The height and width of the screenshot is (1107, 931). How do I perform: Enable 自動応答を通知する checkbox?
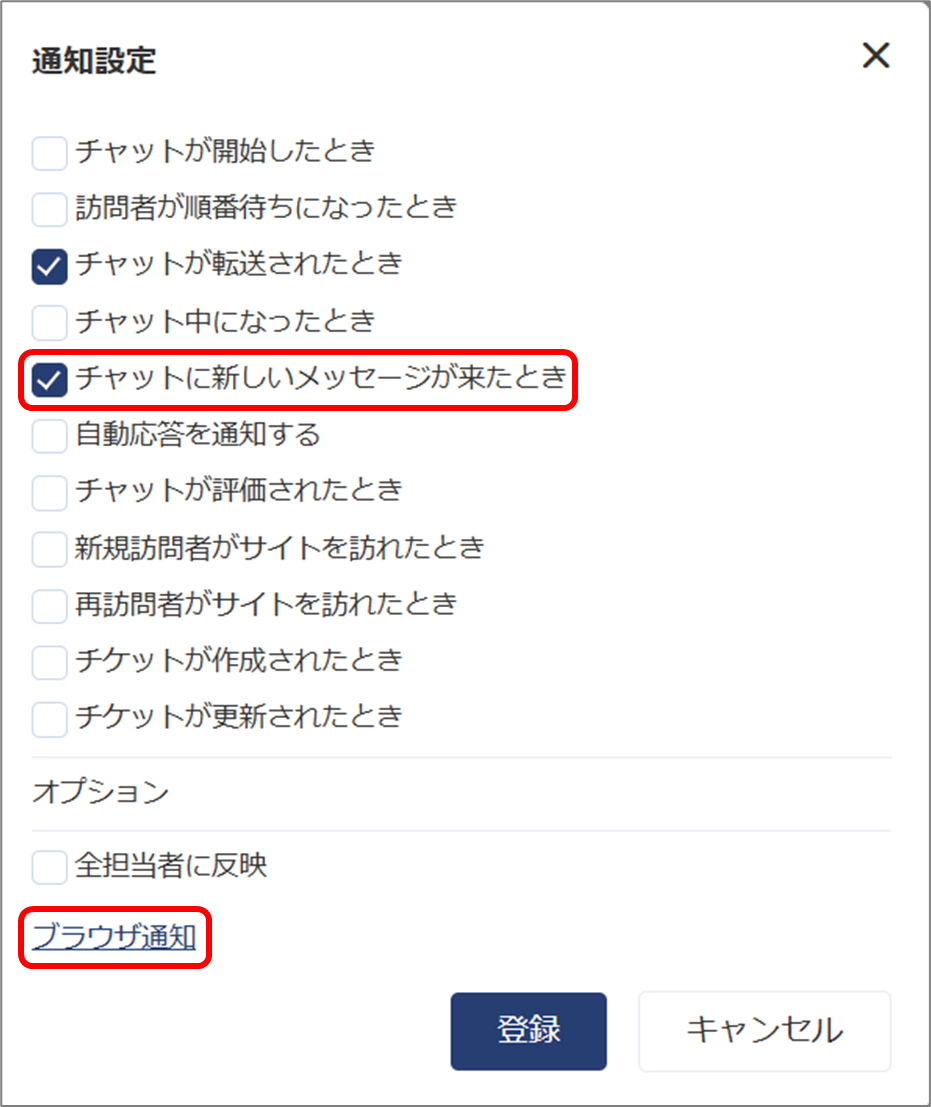pyautogui.click(x=49, y=436)
